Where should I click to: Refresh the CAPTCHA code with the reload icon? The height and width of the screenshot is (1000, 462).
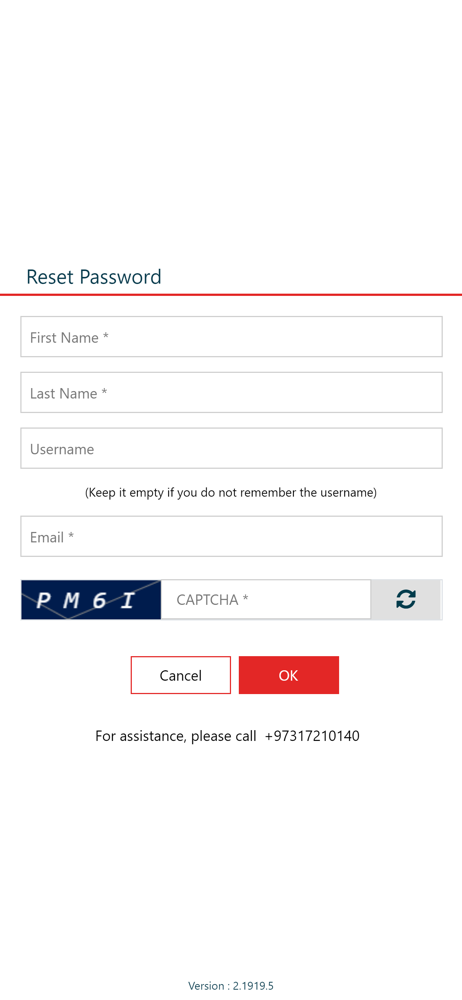(406, 599)
